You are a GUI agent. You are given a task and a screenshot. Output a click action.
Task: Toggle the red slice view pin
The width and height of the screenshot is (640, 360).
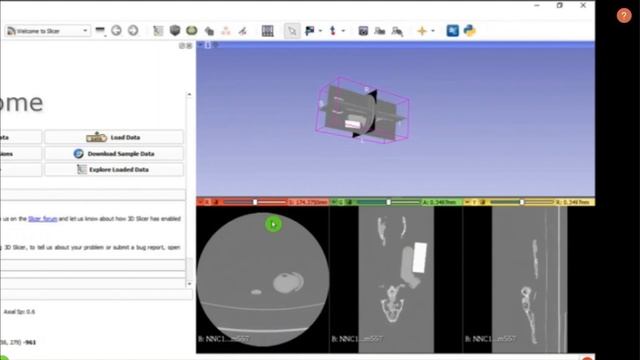click(200, 202)
